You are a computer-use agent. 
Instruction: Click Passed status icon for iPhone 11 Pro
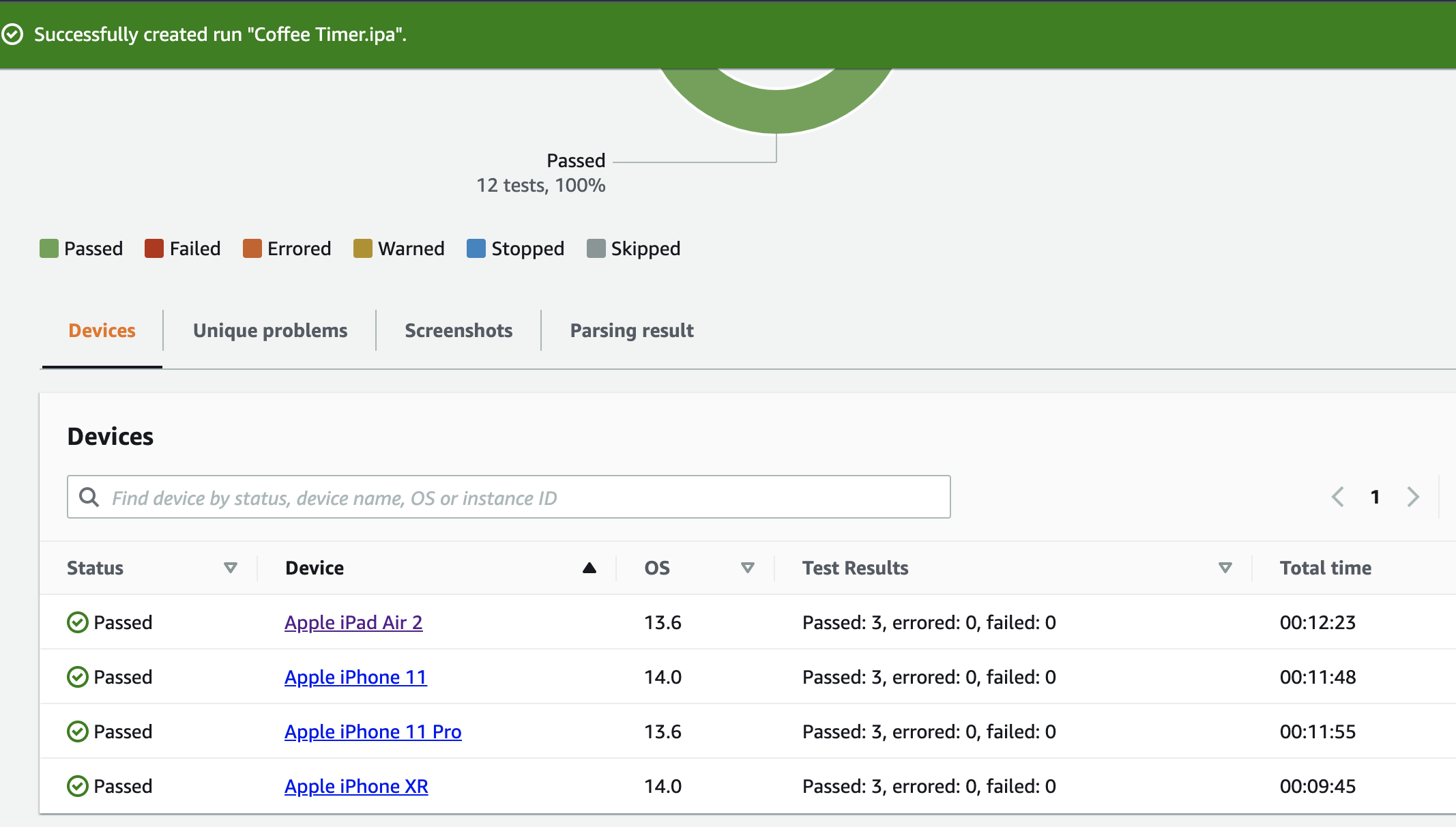pos(78,731)
